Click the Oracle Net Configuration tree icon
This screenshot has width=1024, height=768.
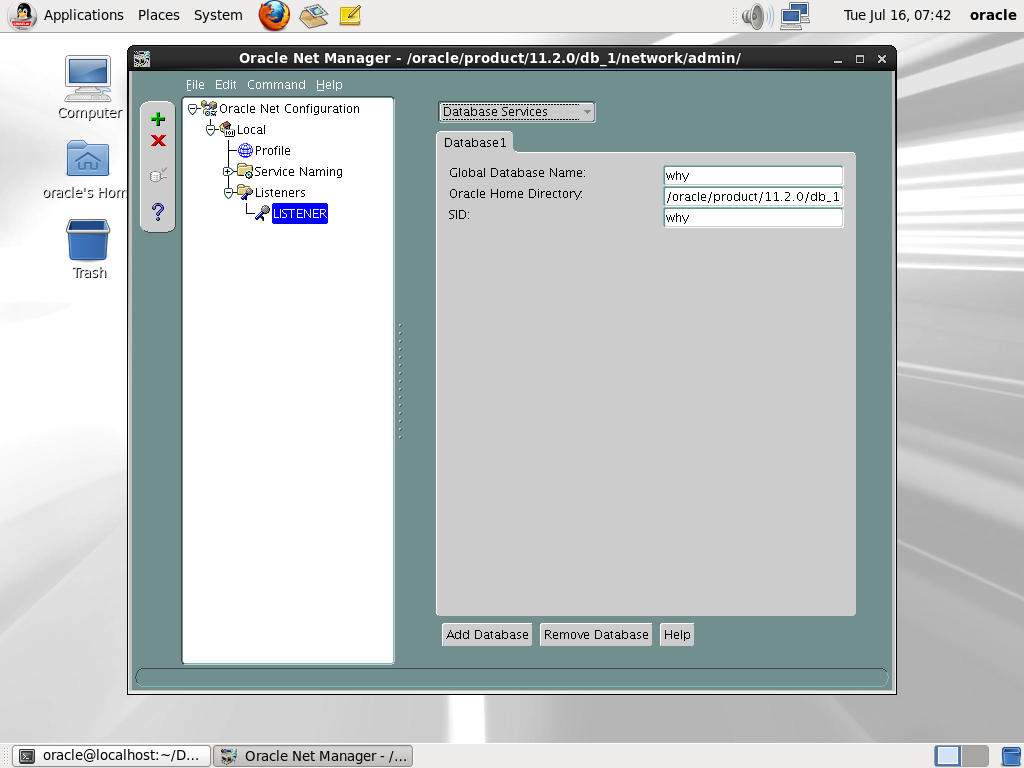click(x=209, y=108)
